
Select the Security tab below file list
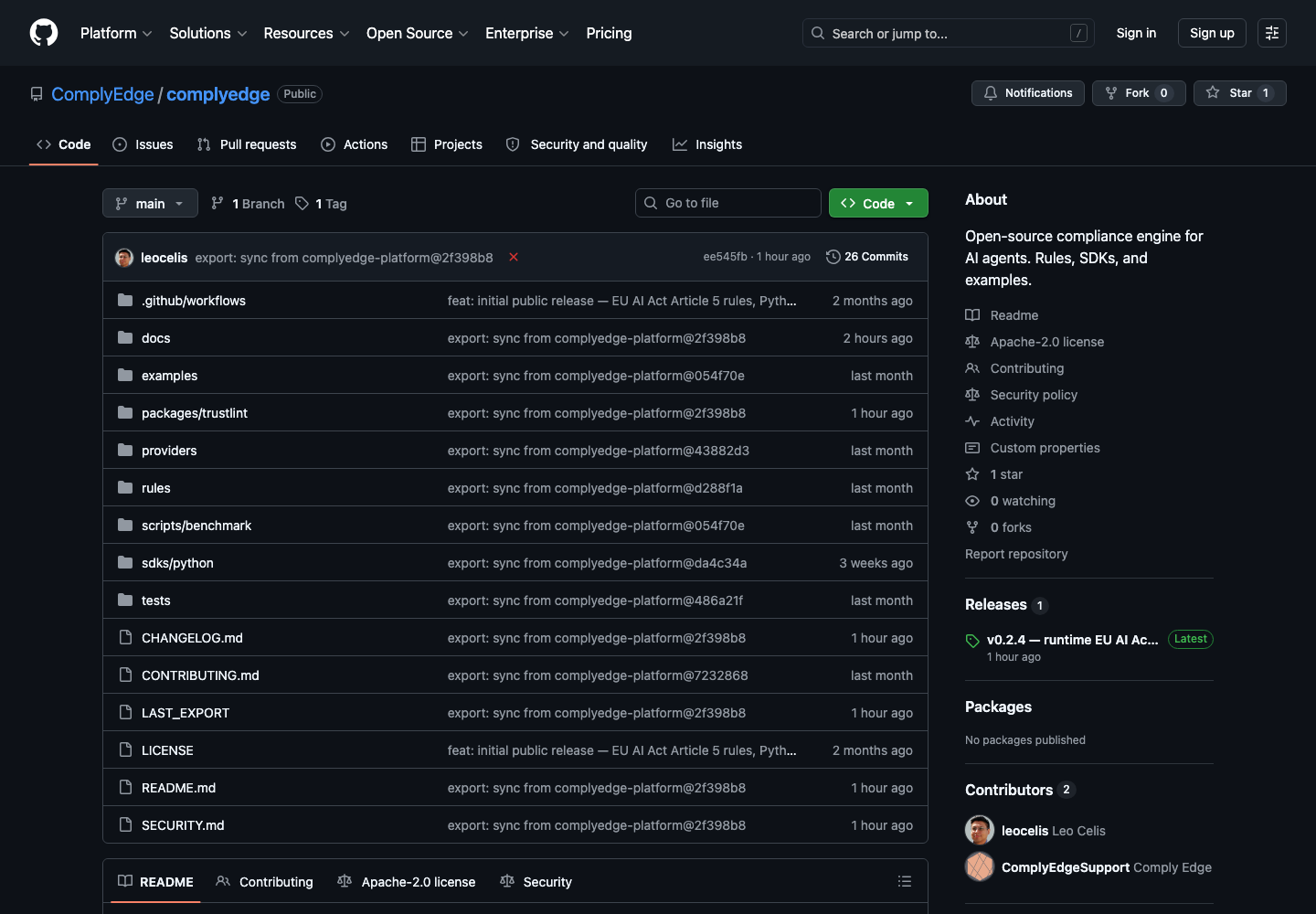pos(536,881)
